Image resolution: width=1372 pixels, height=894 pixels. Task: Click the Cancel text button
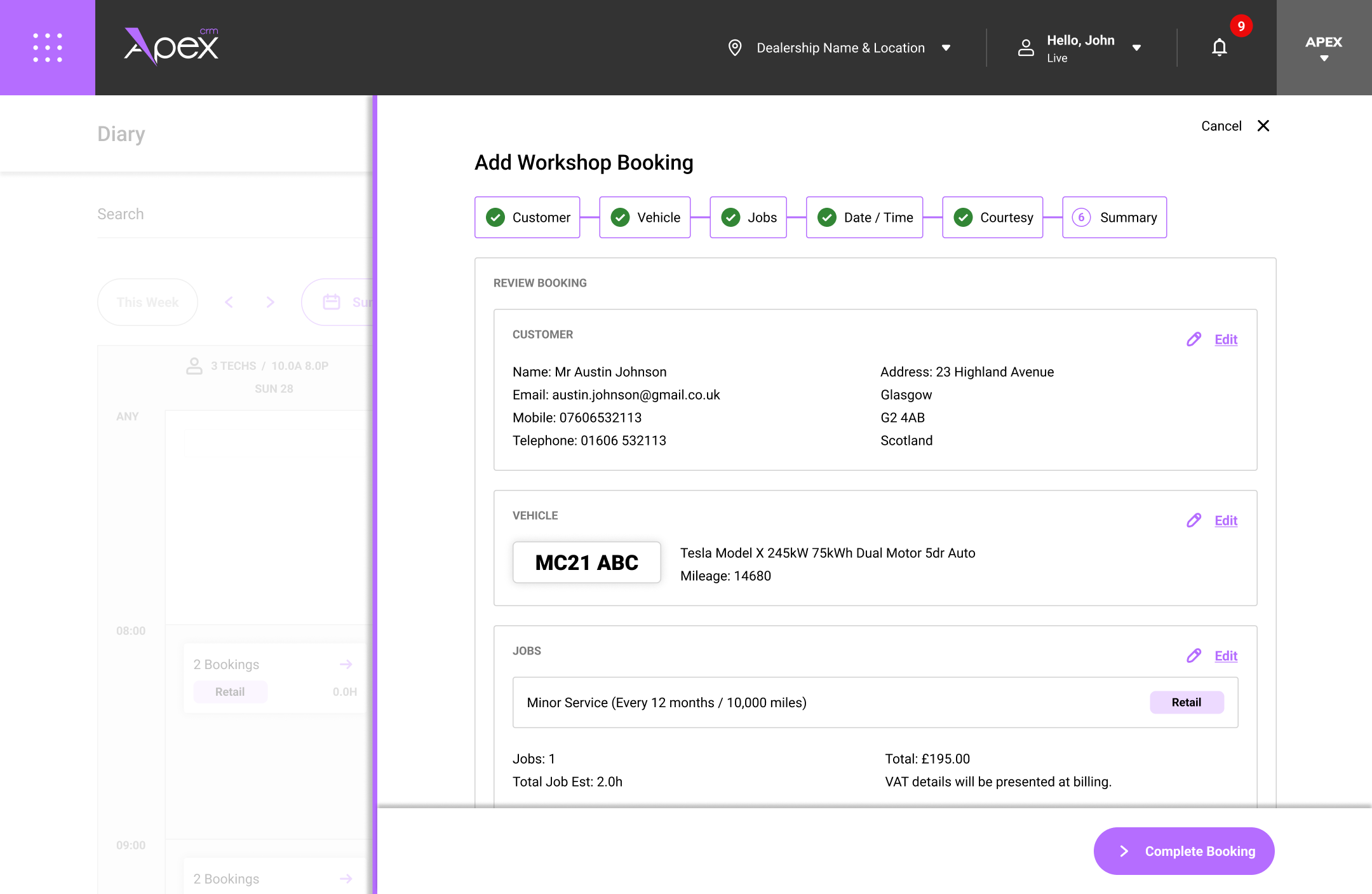1221,126
